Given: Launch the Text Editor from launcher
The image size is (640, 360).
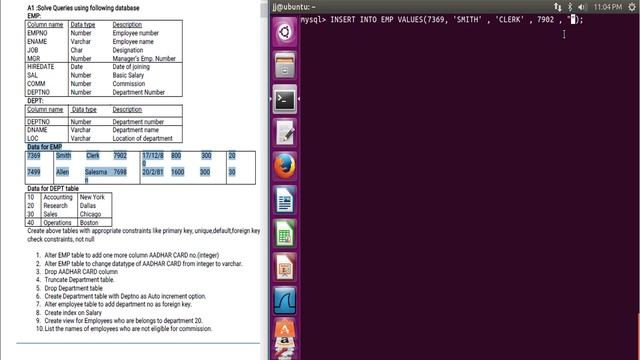Looking at the screenshot, I should [284, 133].
